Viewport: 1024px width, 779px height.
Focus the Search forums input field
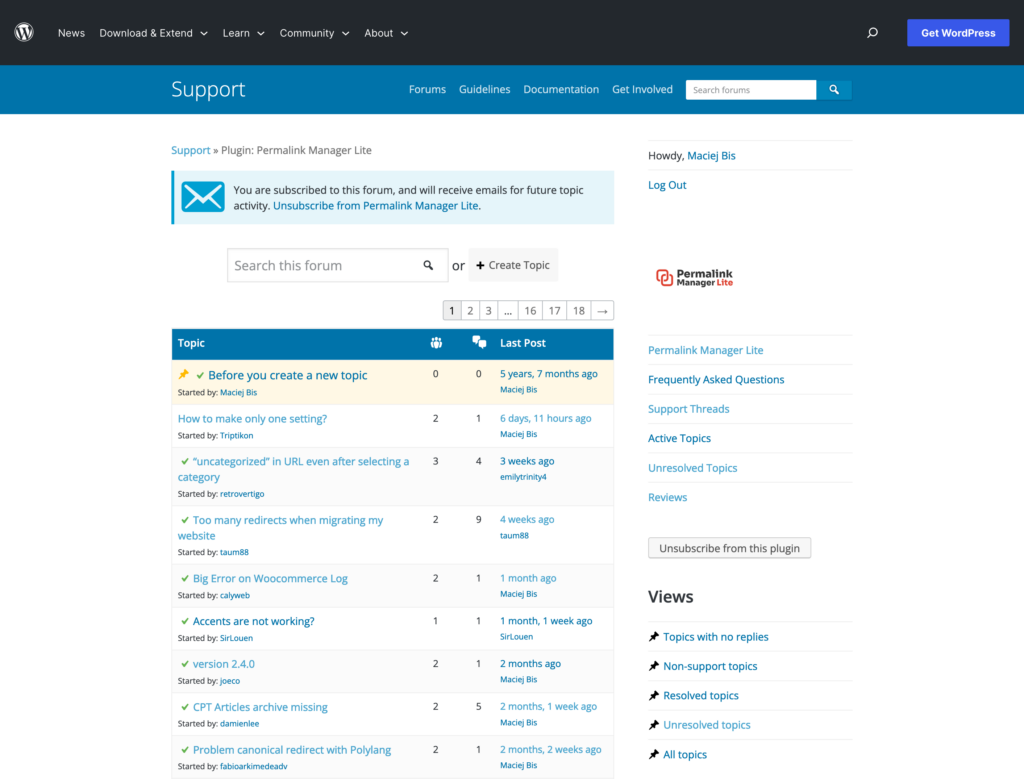pyautogui.click(x=751, y=89)
